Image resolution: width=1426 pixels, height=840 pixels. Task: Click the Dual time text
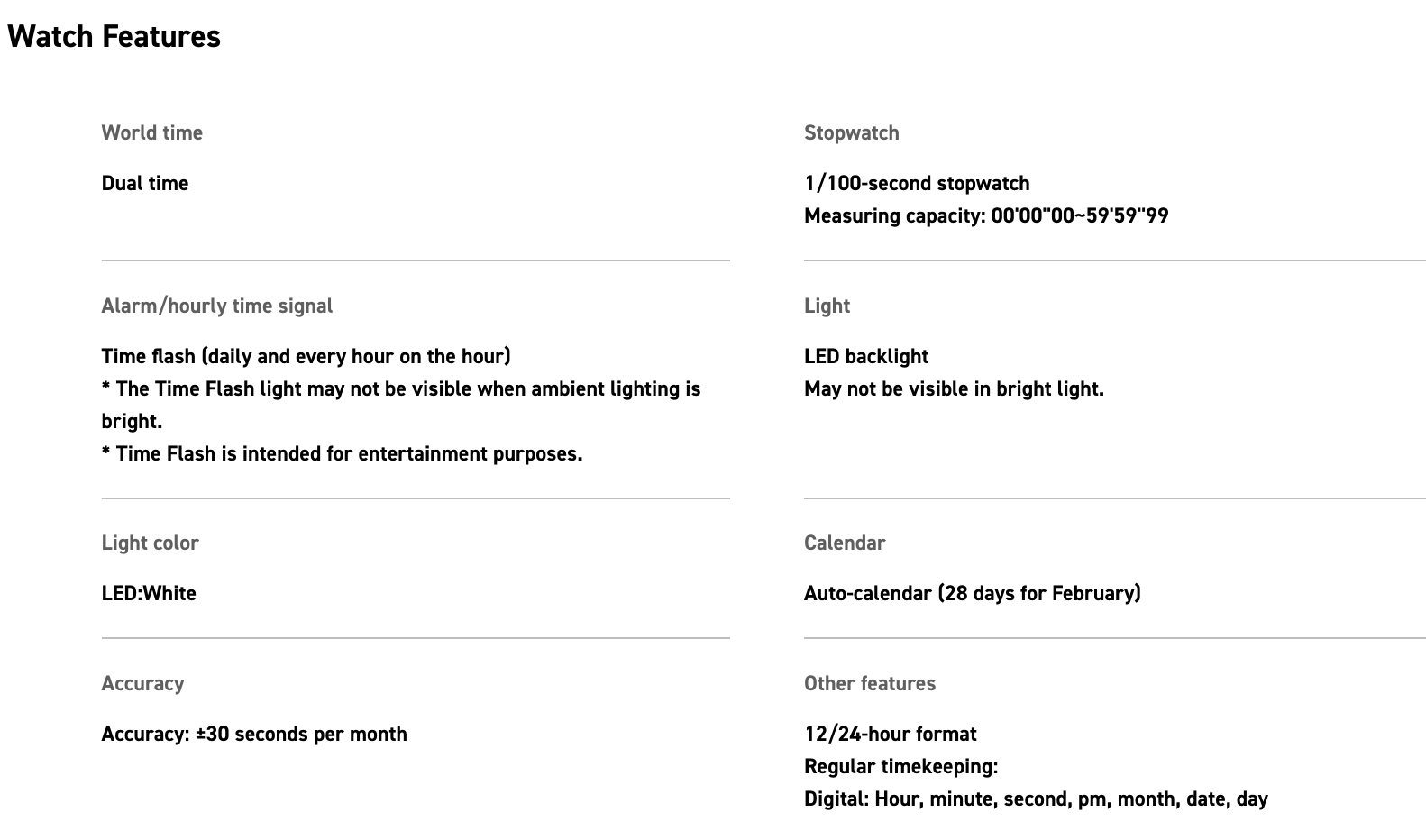(x=144, y=183)
